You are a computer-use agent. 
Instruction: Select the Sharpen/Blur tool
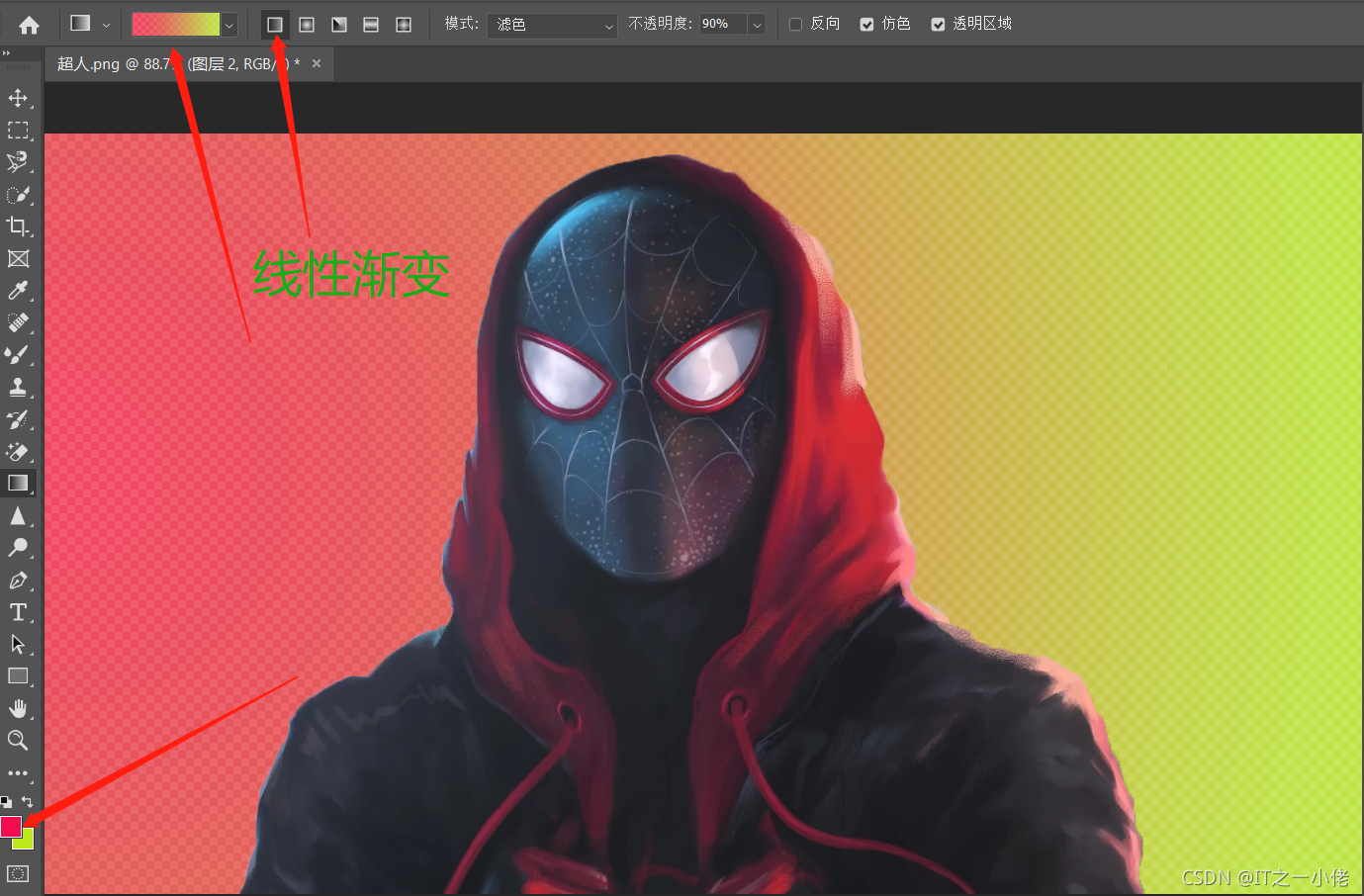(x=18, y=515)
